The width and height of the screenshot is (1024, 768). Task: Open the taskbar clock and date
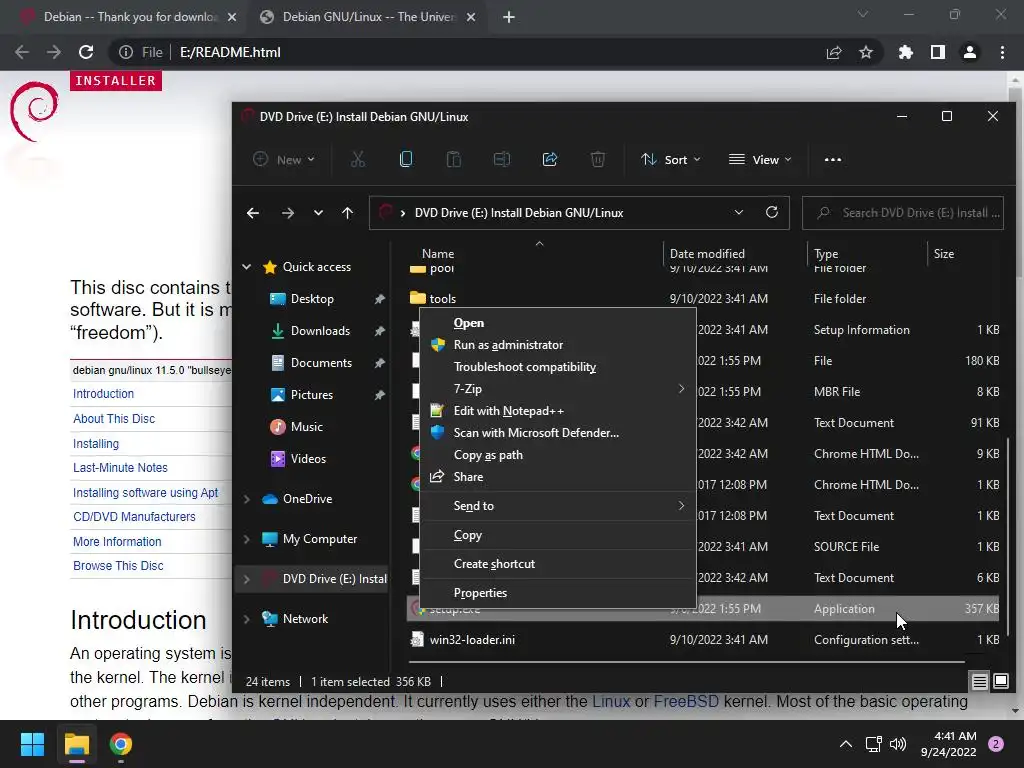[x=948, y=744]
